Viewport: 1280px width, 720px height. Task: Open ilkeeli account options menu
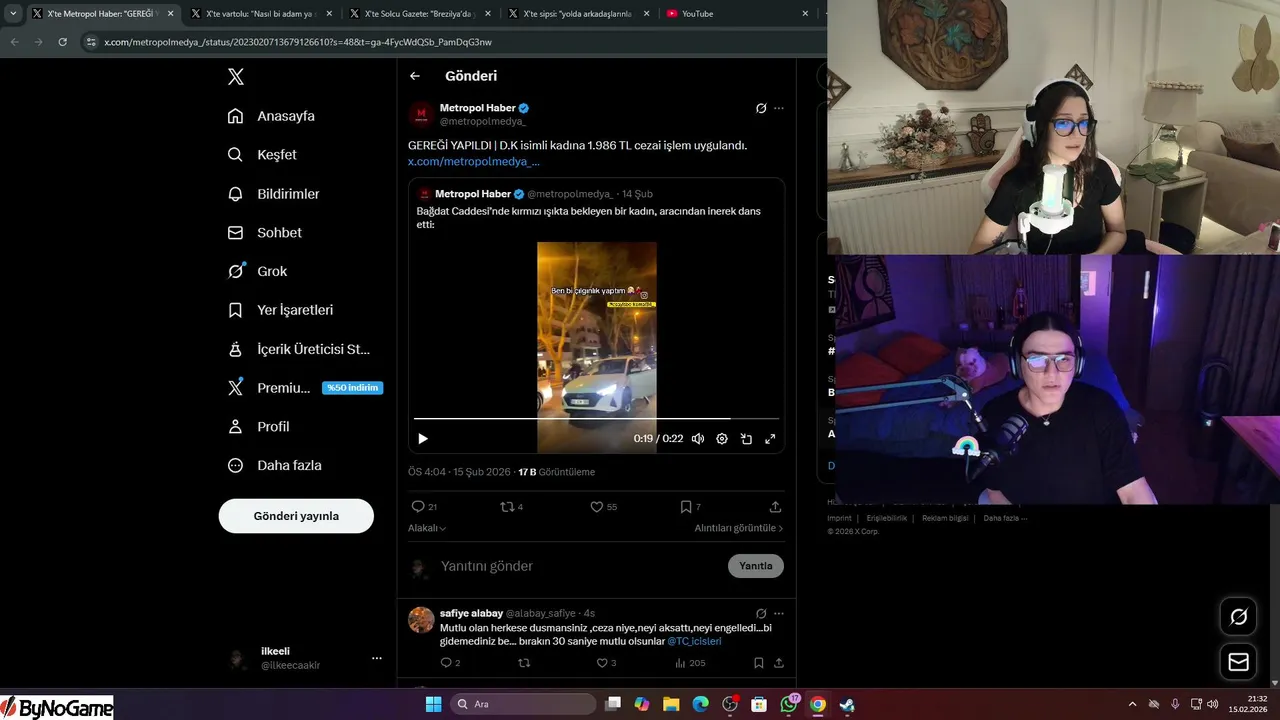[x=377, y=658]
